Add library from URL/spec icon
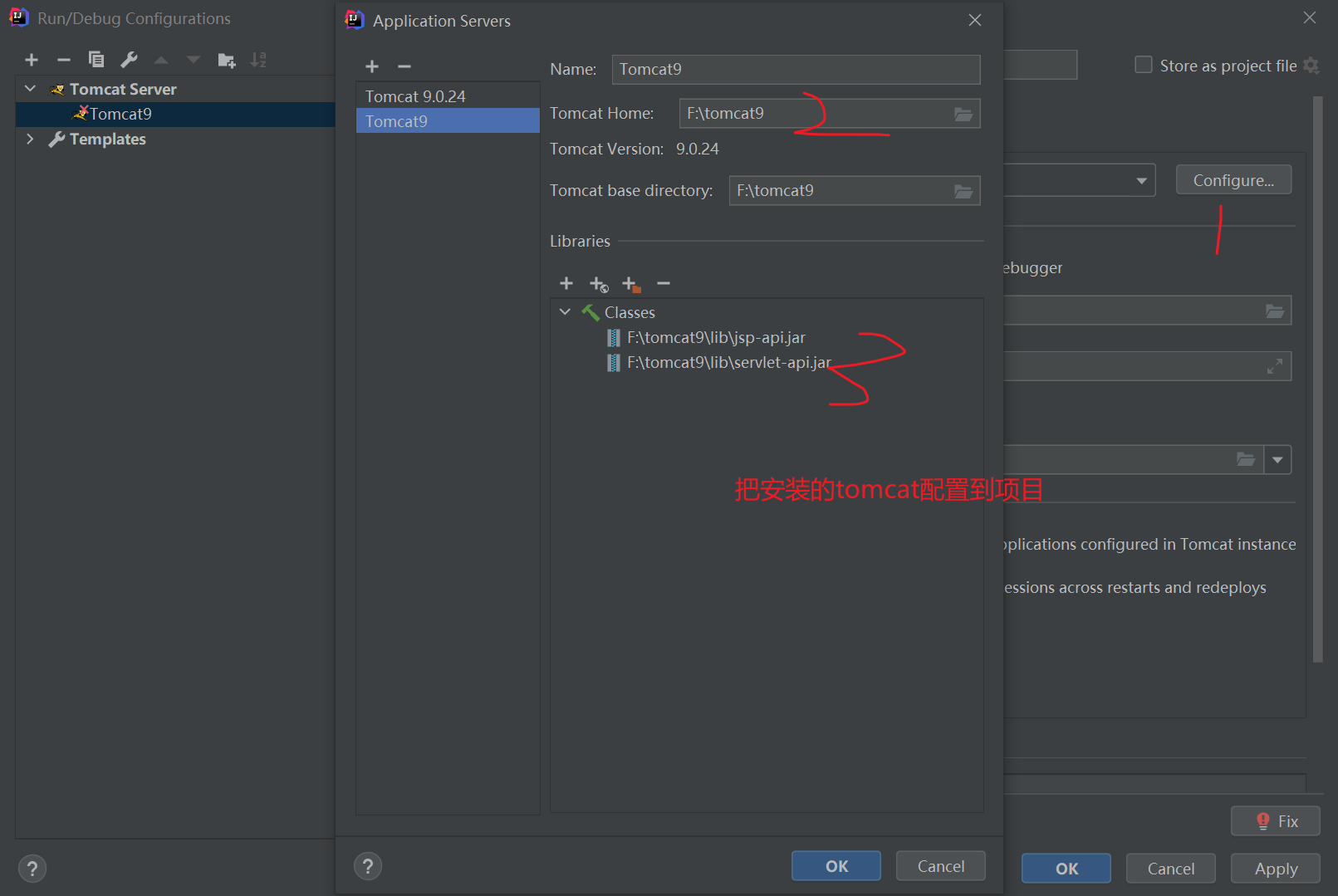1338x896 pixels. coord(599,285)
